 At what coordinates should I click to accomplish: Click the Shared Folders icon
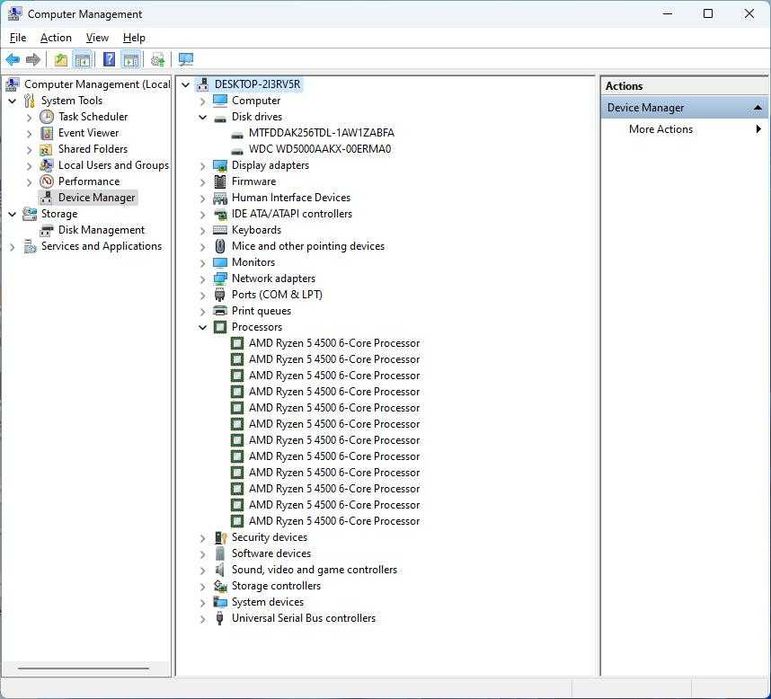[x=47, y=149]
